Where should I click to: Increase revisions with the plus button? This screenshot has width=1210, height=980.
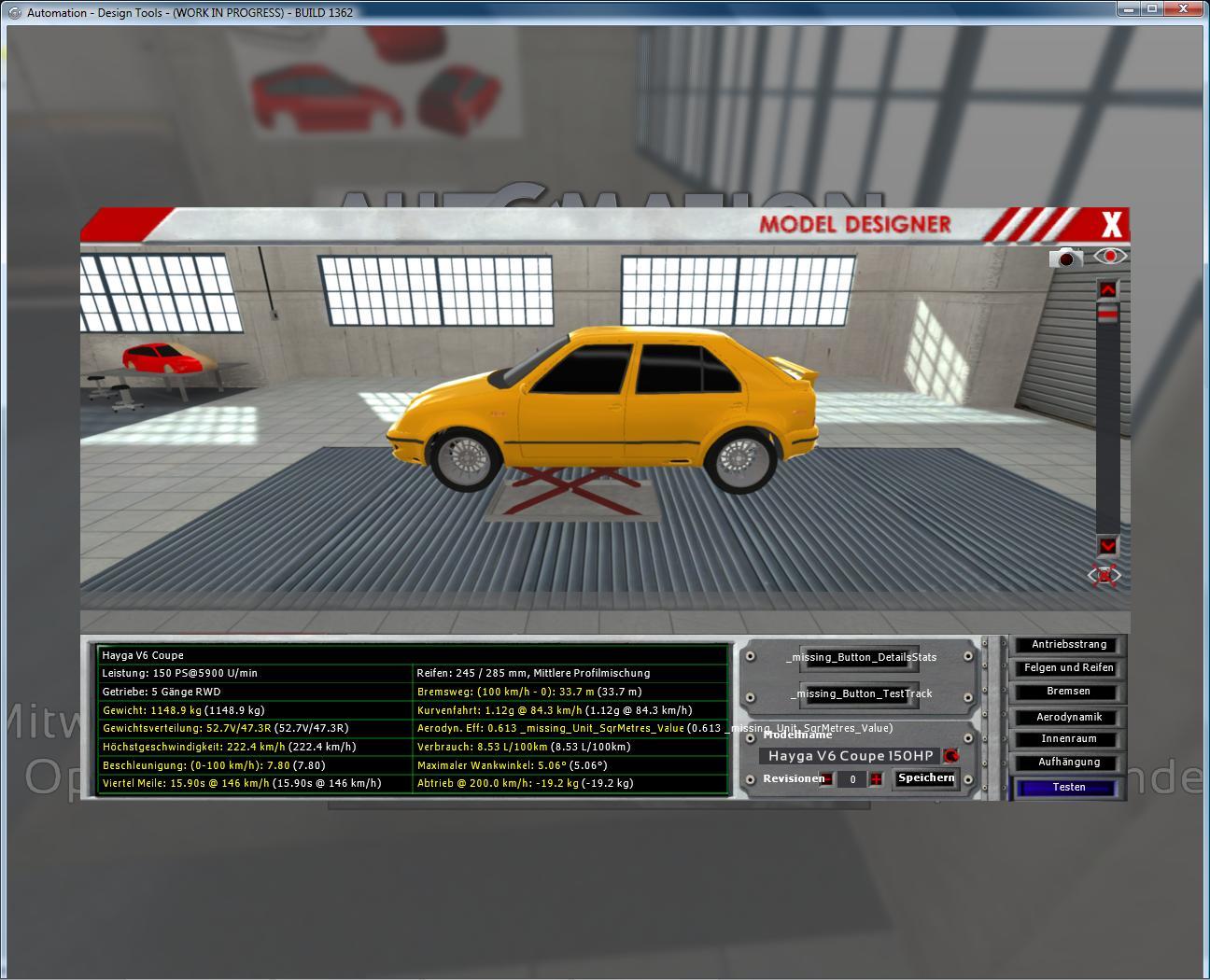pos(876,779)
